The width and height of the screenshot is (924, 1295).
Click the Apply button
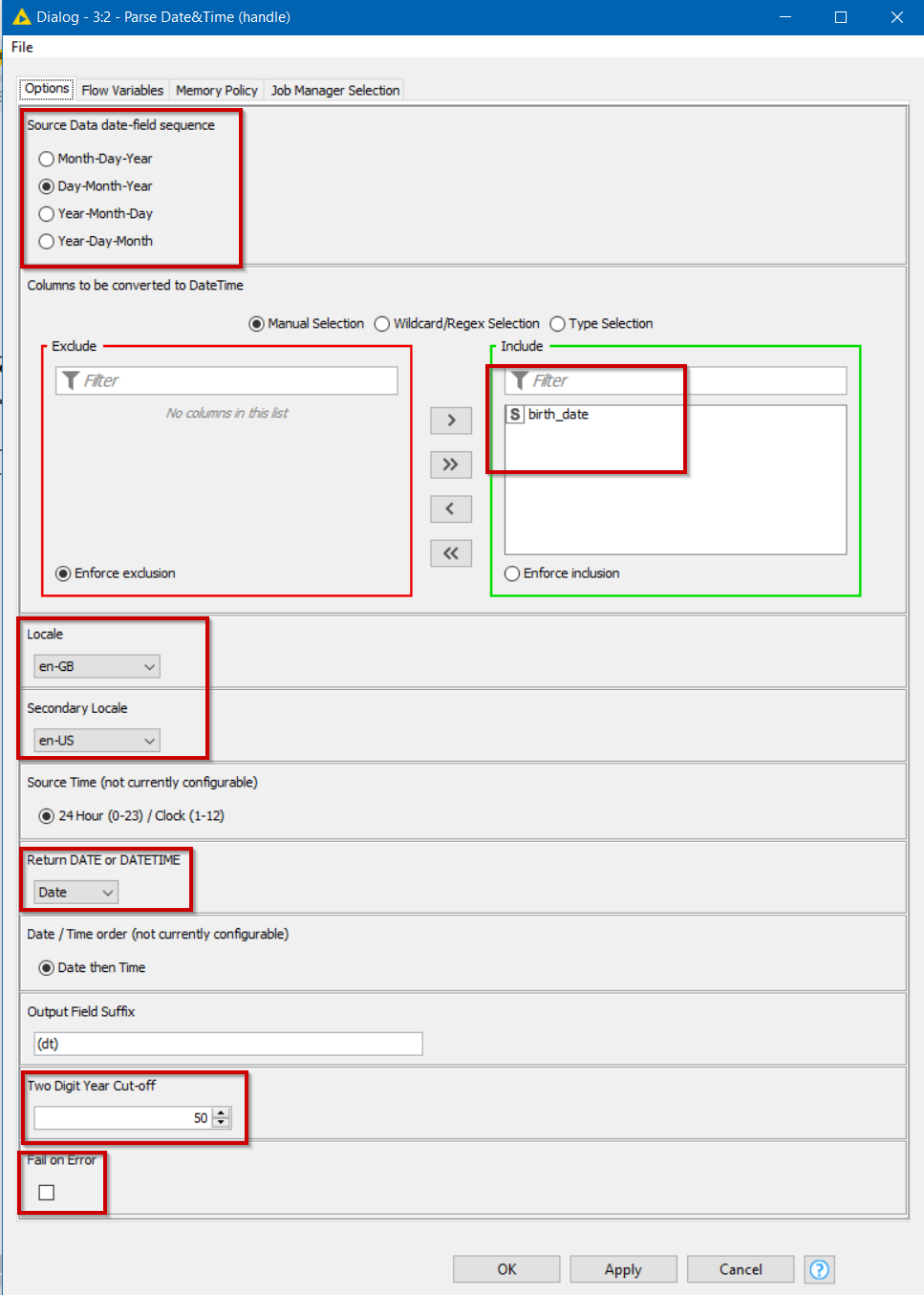(x=623, y=1269)
